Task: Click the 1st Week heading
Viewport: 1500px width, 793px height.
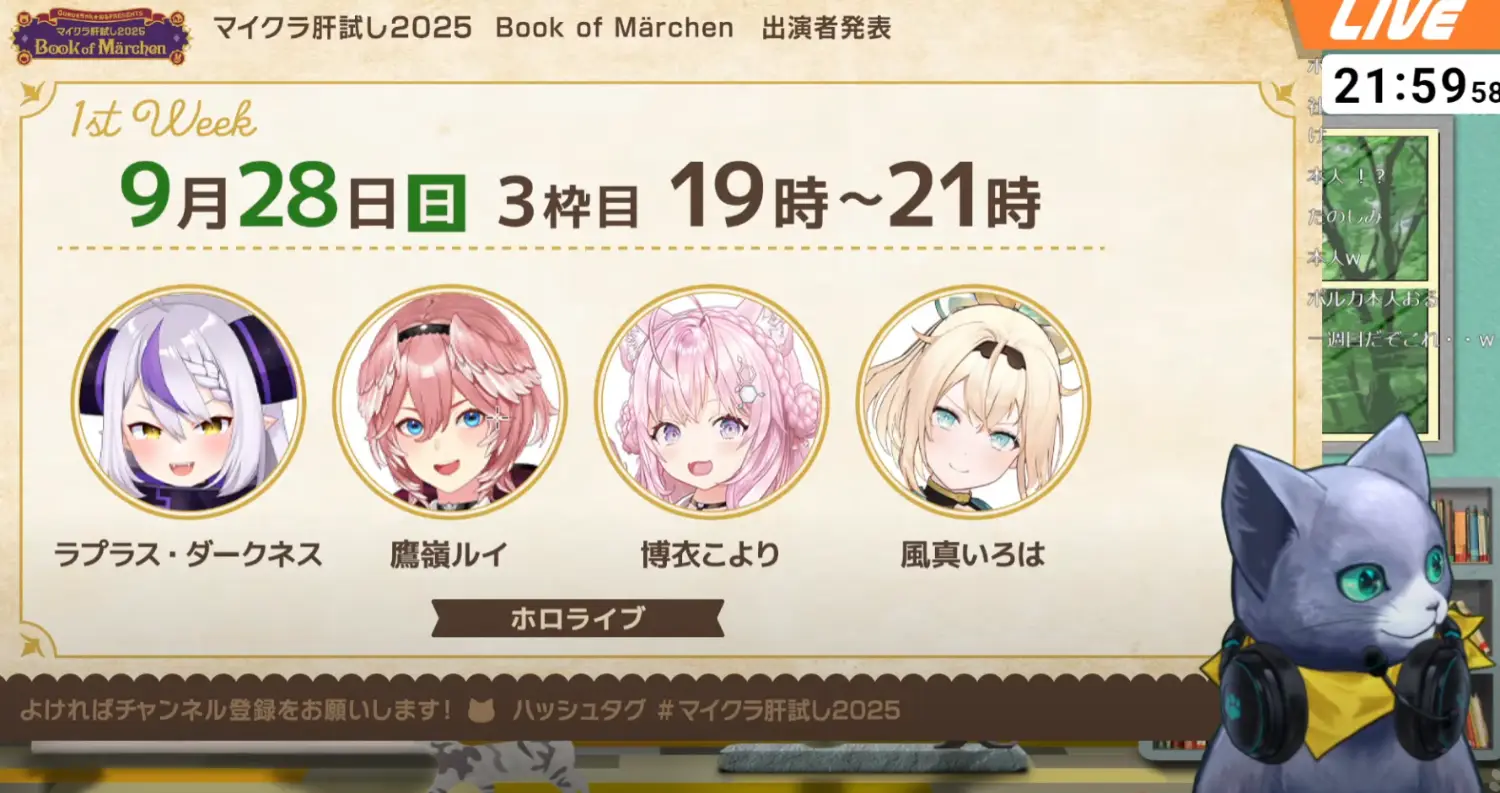Action: [163, 121]
